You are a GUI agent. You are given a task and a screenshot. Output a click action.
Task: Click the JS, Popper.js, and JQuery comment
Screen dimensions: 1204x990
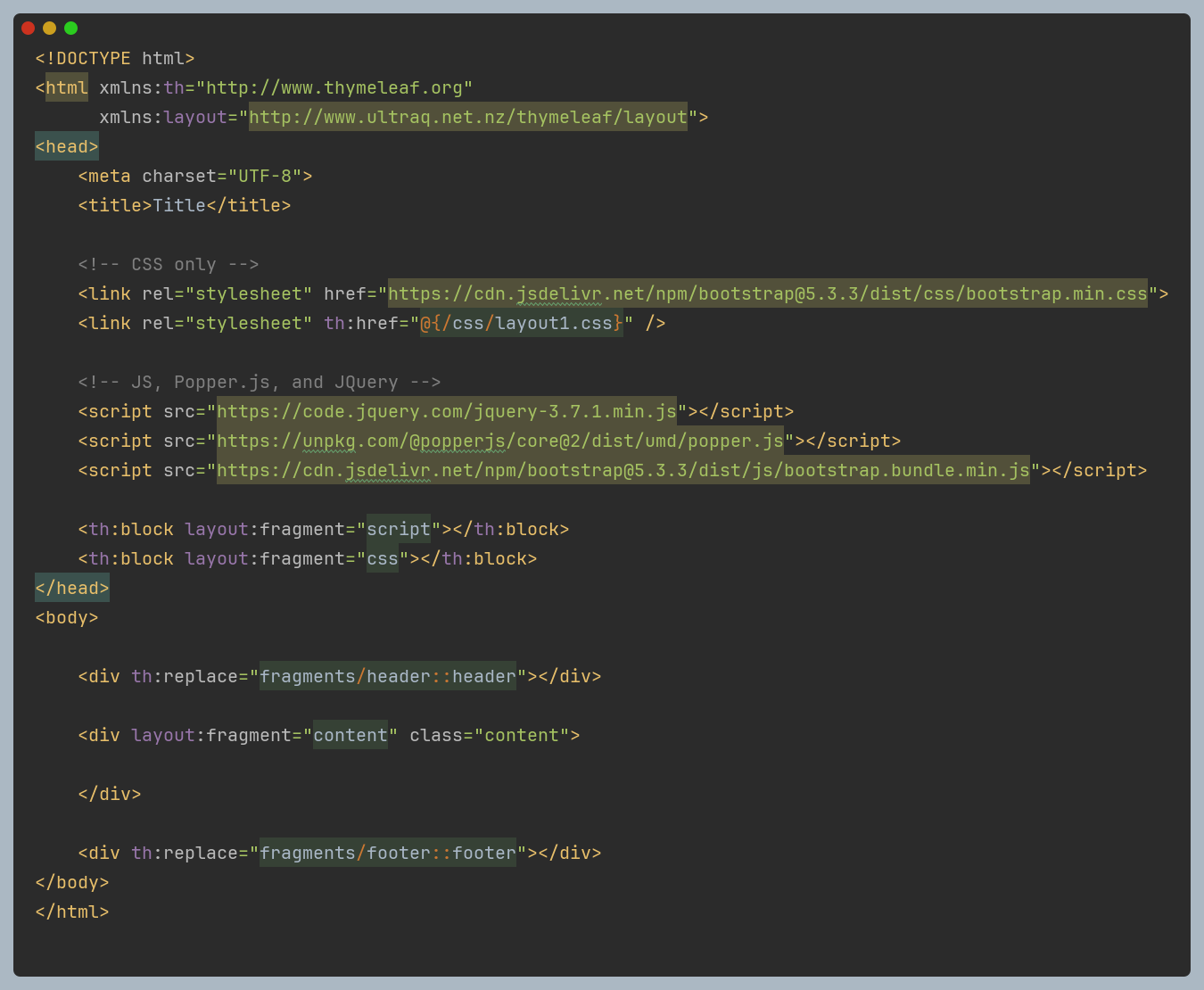(260, 382)
